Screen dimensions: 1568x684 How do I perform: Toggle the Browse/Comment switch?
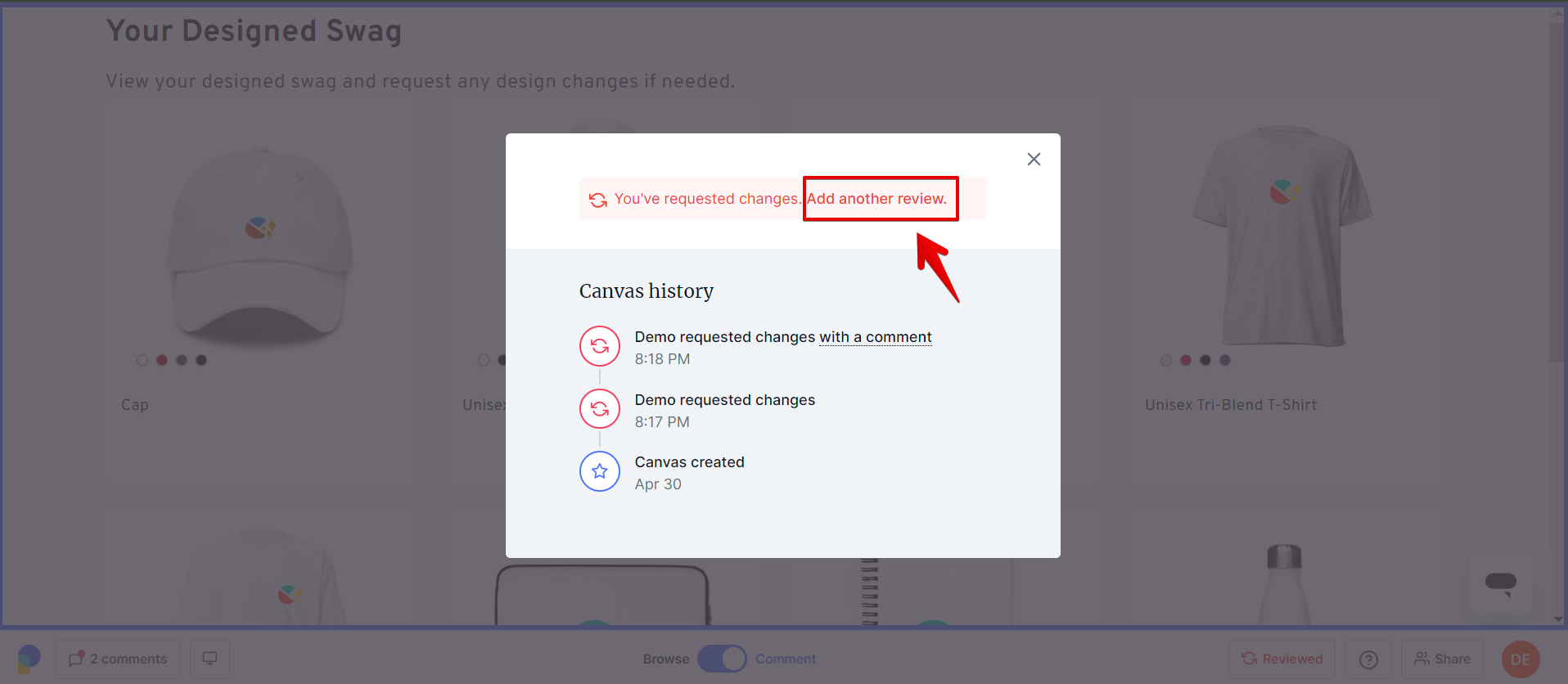[x=722, y=659]
